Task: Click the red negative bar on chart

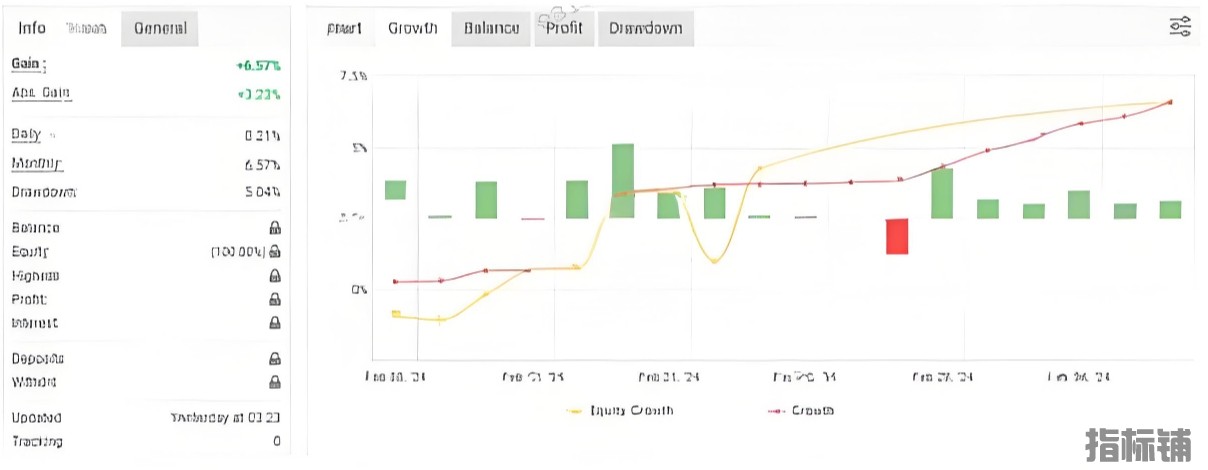Action: point(897,236)
